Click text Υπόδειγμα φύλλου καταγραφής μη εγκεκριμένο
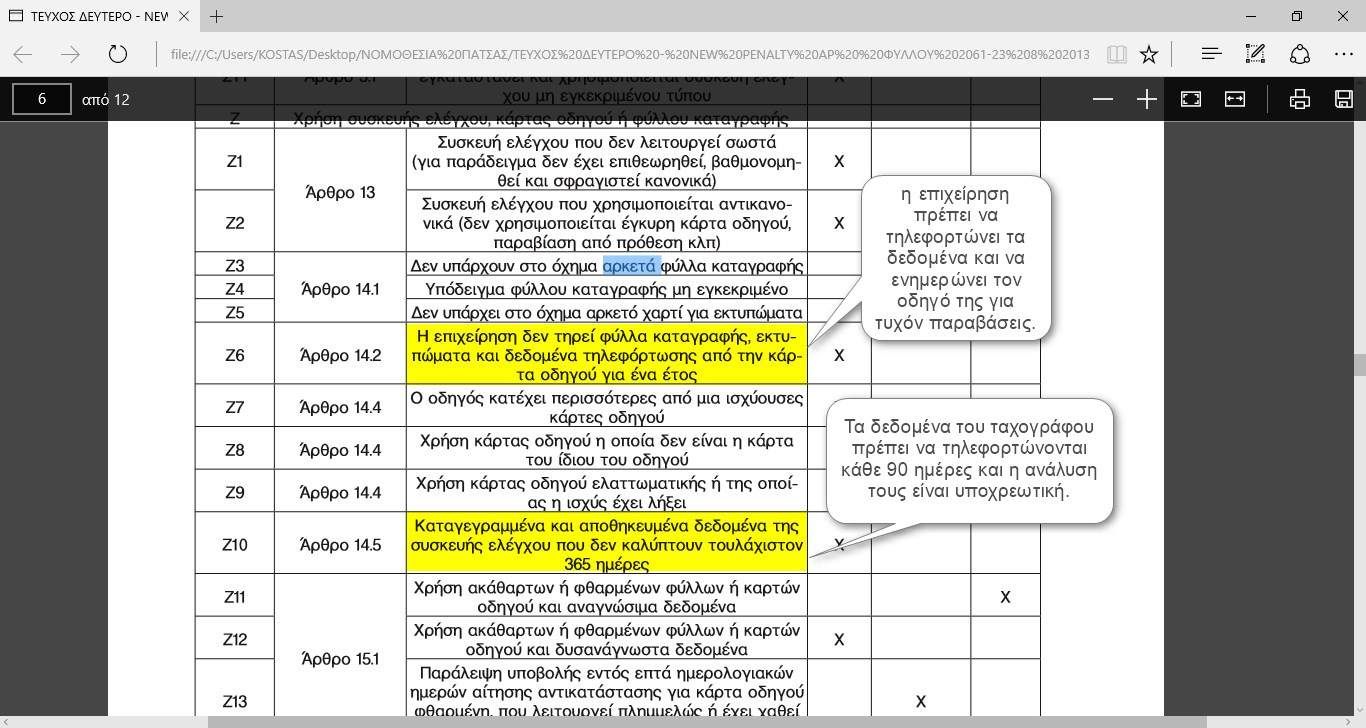Screen dimensions: 1366x728 click(x=607, y=289)
